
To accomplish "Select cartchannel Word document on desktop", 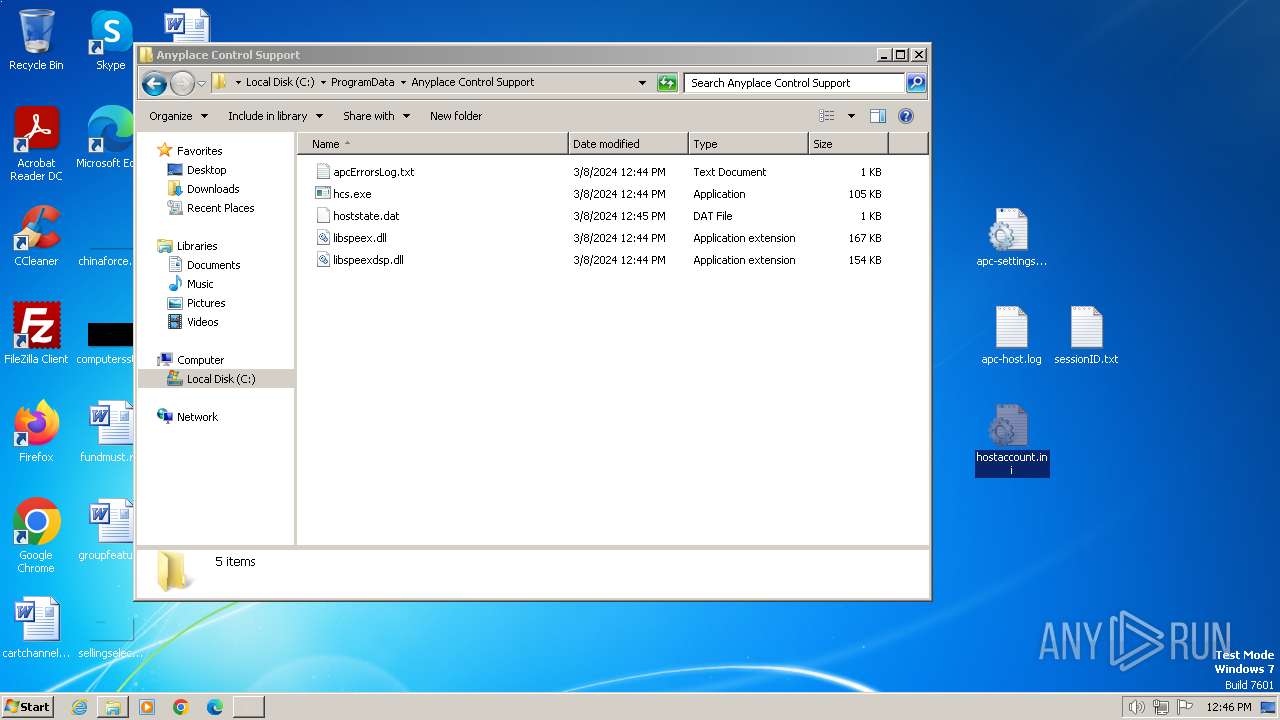I will 36,628.
